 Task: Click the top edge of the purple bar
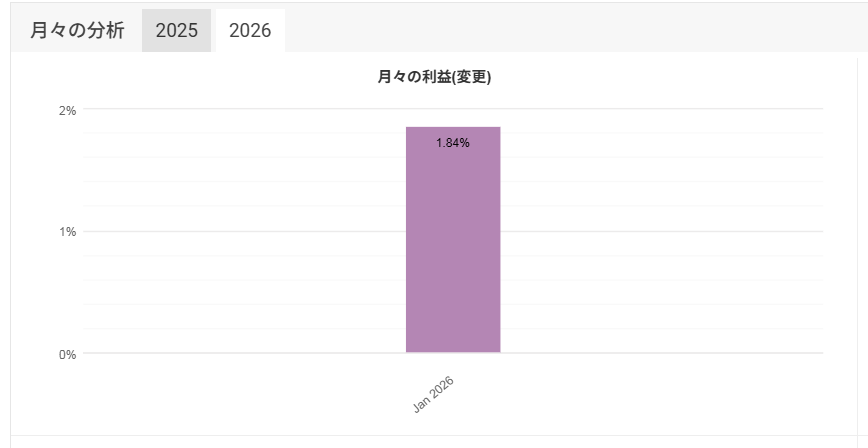[x=452, y=128]
